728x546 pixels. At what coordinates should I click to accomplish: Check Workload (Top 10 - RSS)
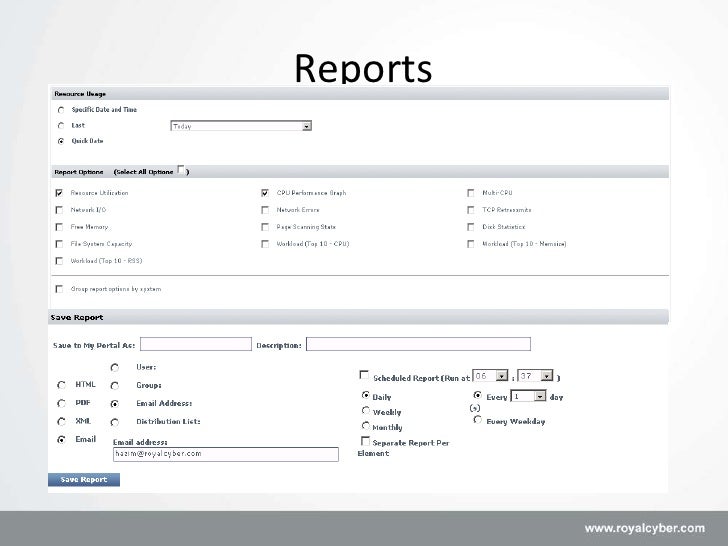[59, 261]
